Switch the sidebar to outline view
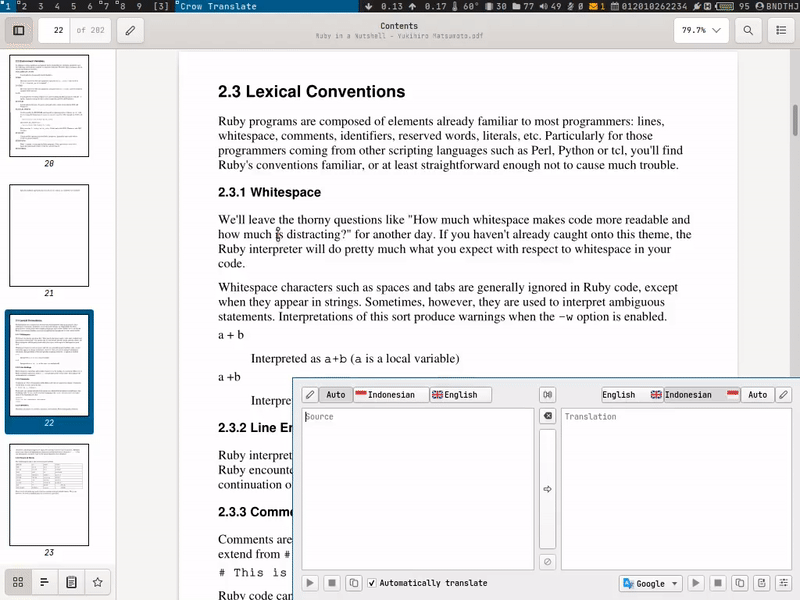800x600 pixels. coord(45,582)
